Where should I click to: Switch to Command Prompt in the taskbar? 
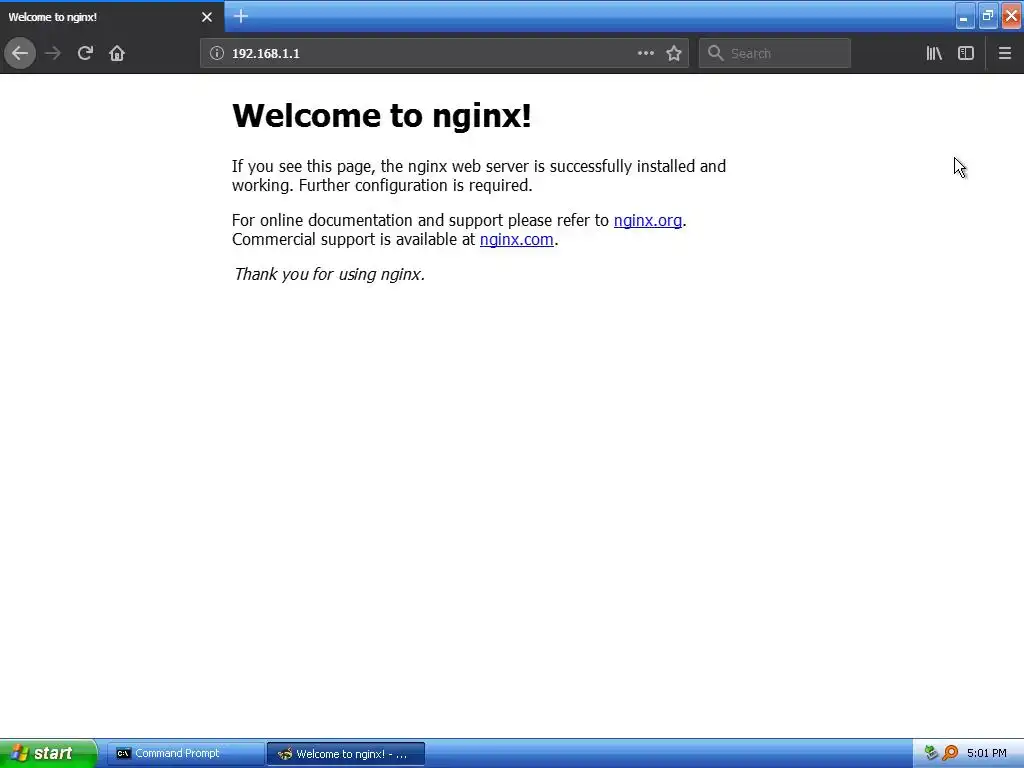185,753
